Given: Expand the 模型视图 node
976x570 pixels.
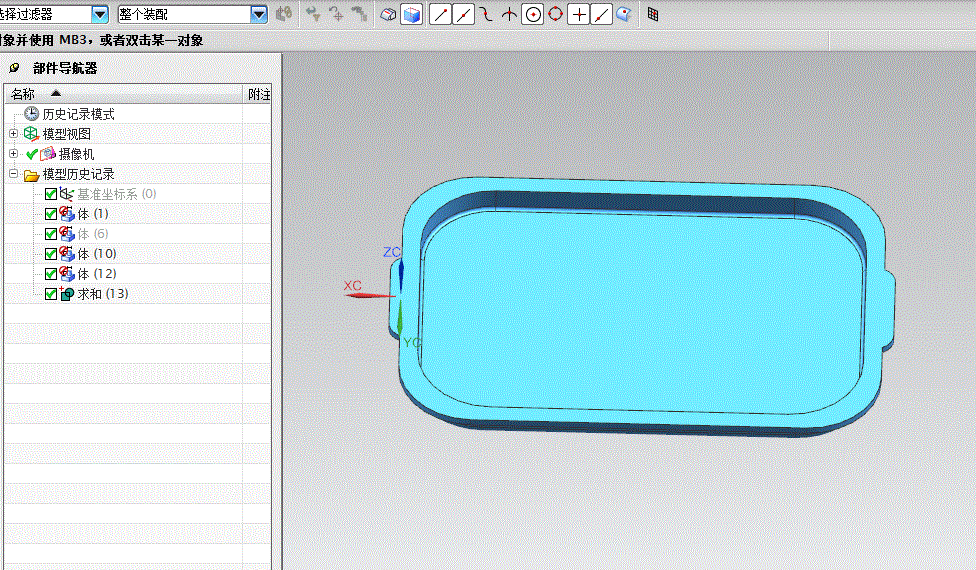Looking at the screenshot, I should click(x=14, y=134).
